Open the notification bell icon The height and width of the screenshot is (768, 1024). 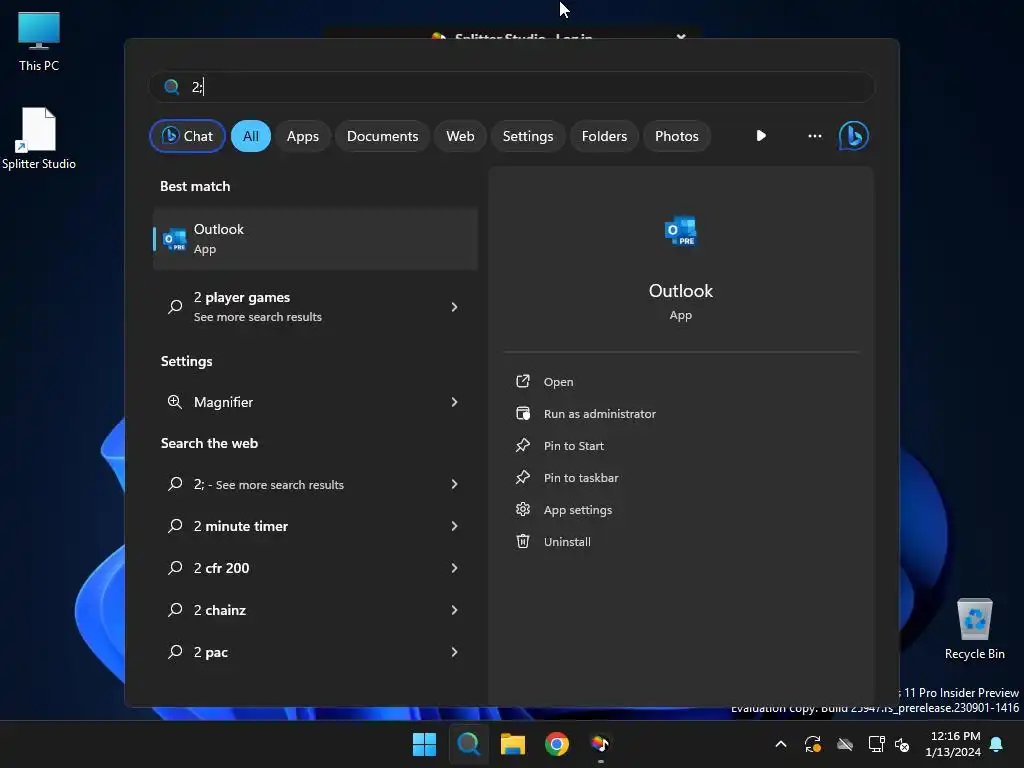pos(997,744)
